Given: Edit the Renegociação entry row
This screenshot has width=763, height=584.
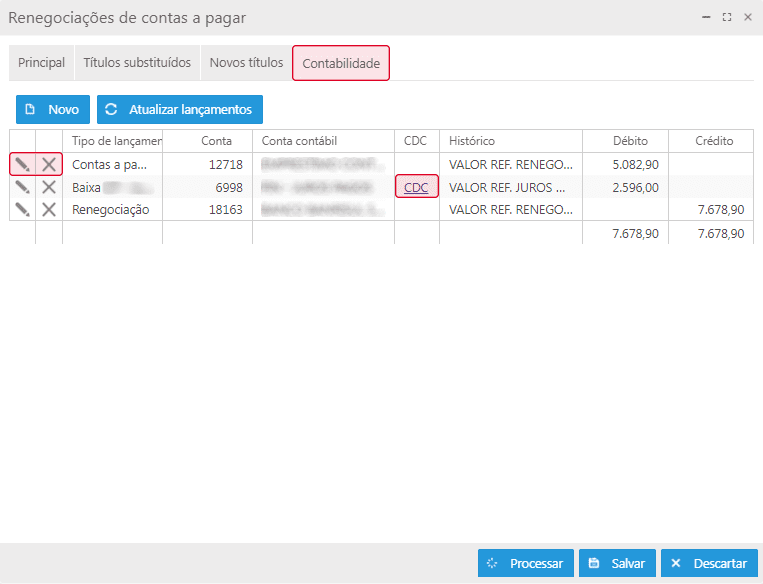Looking at the screenshot, I should 22,209.
